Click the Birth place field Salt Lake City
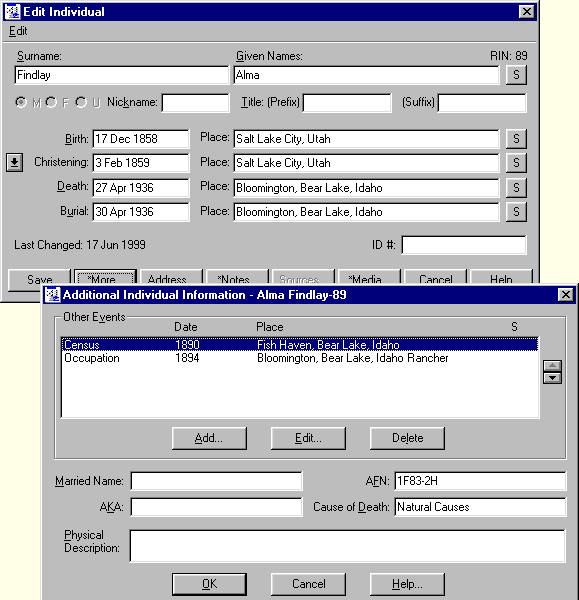 point(367,139)
